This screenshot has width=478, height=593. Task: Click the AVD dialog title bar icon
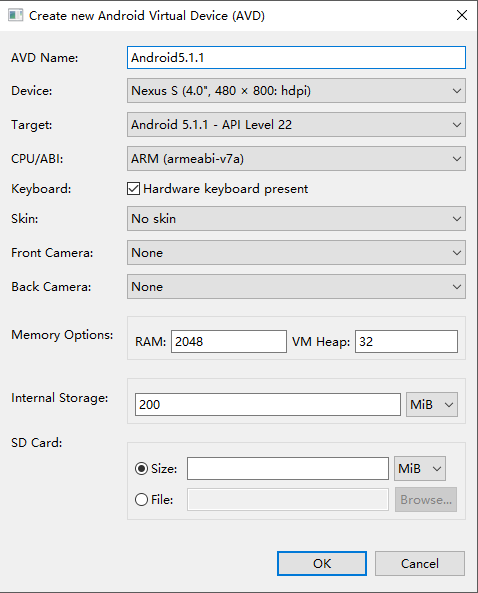pos(16,15)
